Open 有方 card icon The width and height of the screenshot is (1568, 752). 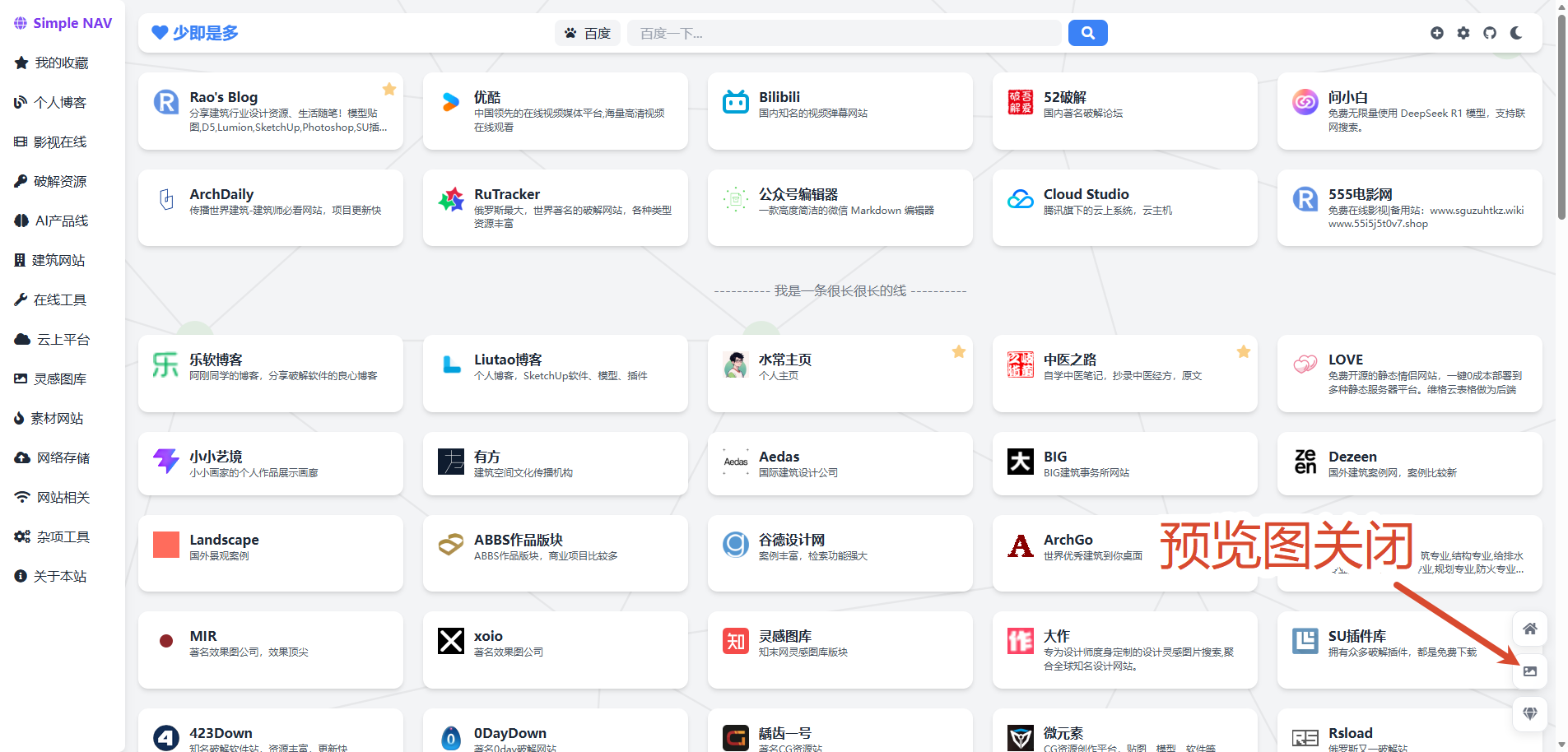point(450,462)
